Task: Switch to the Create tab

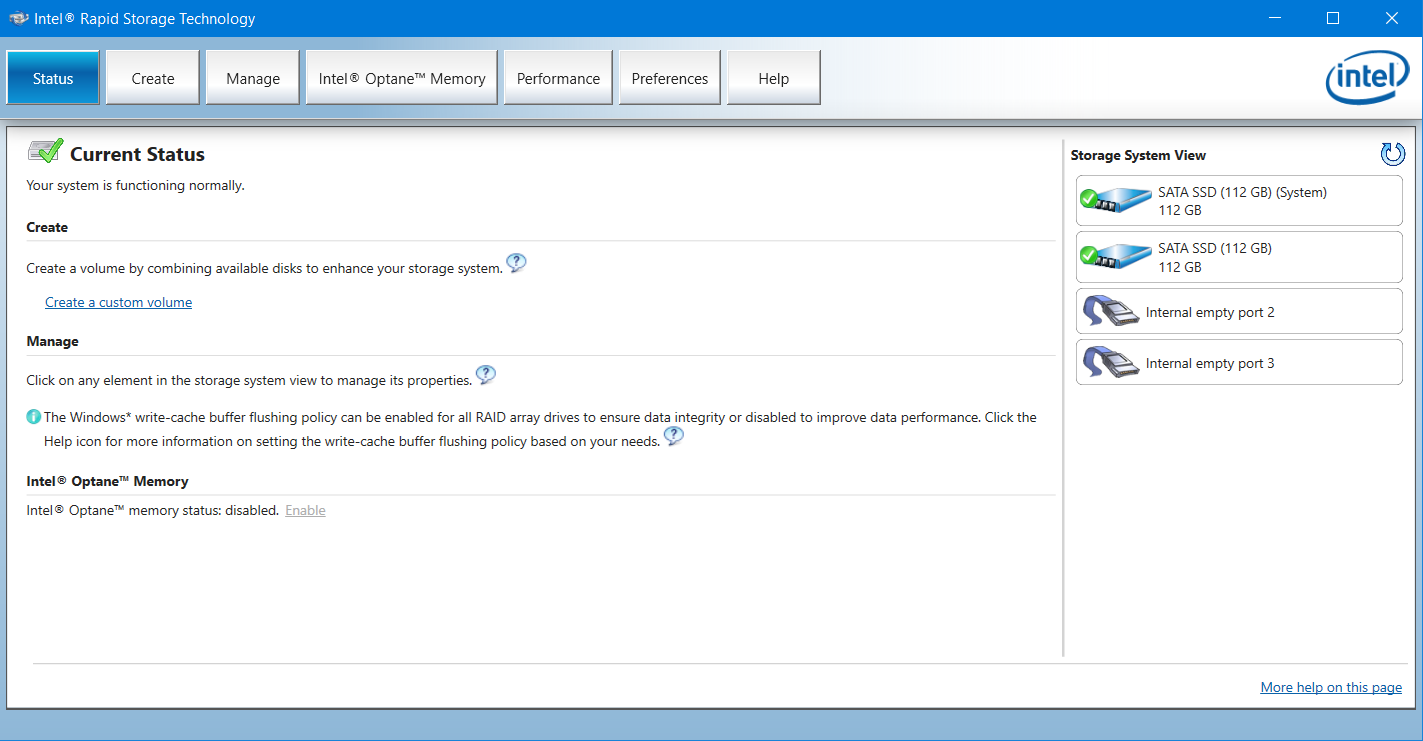Action: pos(153,78)
